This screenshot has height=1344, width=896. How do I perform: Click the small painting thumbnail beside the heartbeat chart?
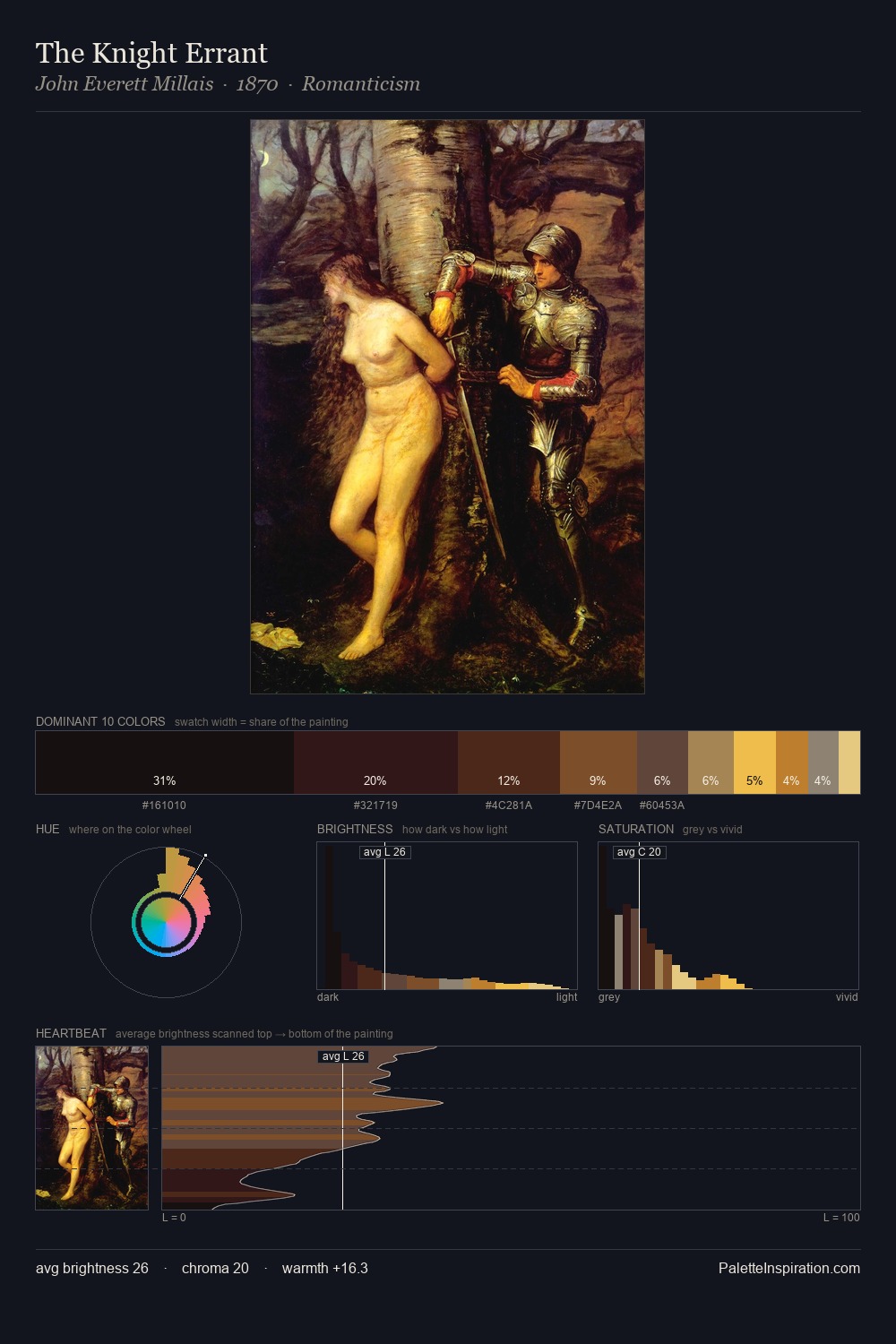[91, 1128]
